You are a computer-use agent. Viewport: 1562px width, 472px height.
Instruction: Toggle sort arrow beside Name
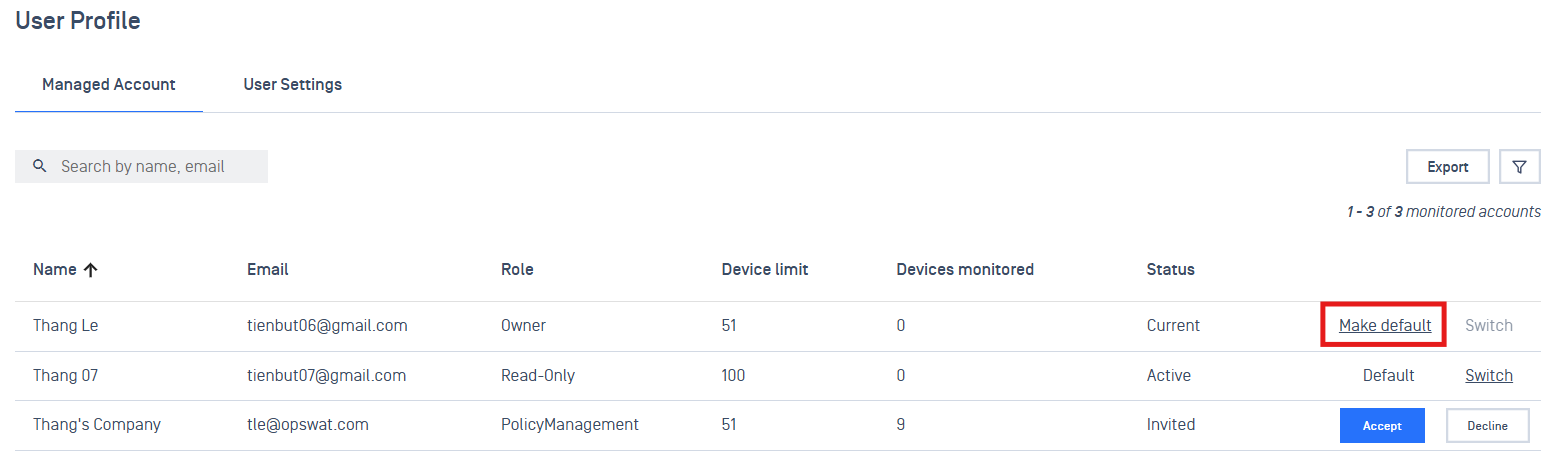(x=90, y=270)
